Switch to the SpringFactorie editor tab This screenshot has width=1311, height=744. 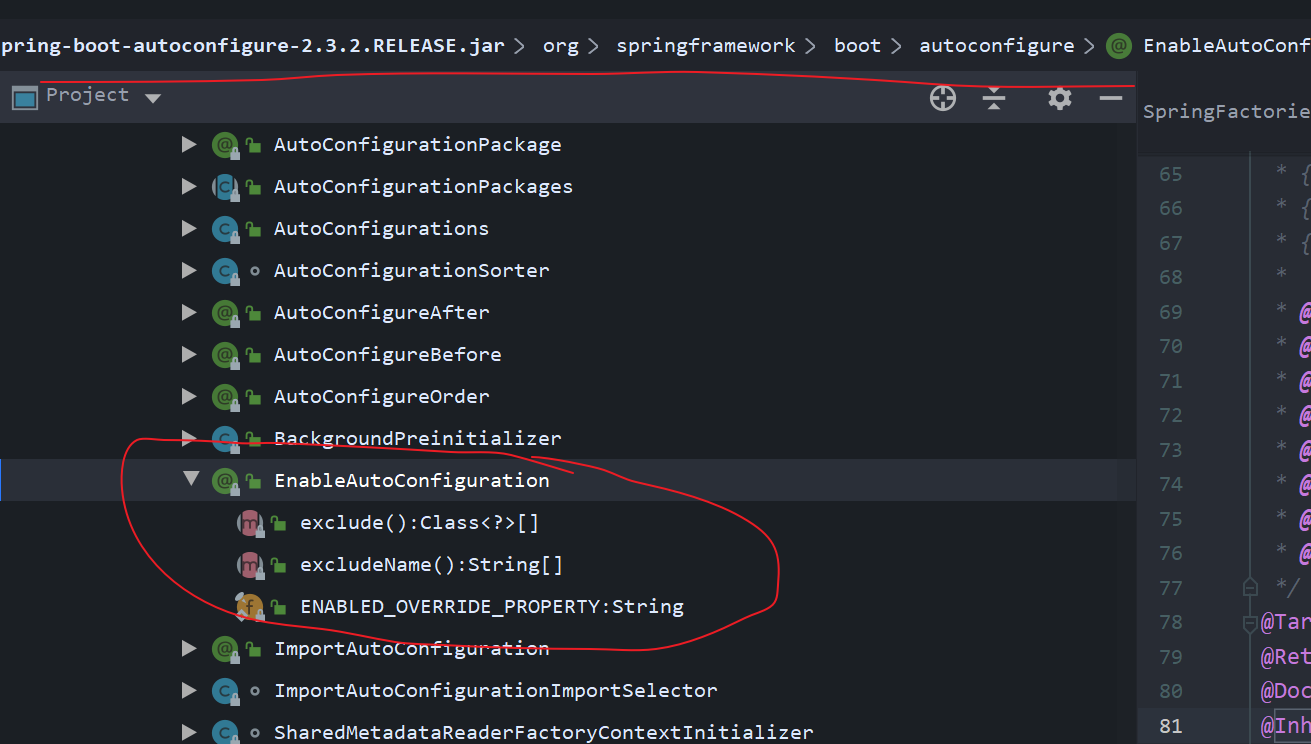click(x=1227, y=112)
